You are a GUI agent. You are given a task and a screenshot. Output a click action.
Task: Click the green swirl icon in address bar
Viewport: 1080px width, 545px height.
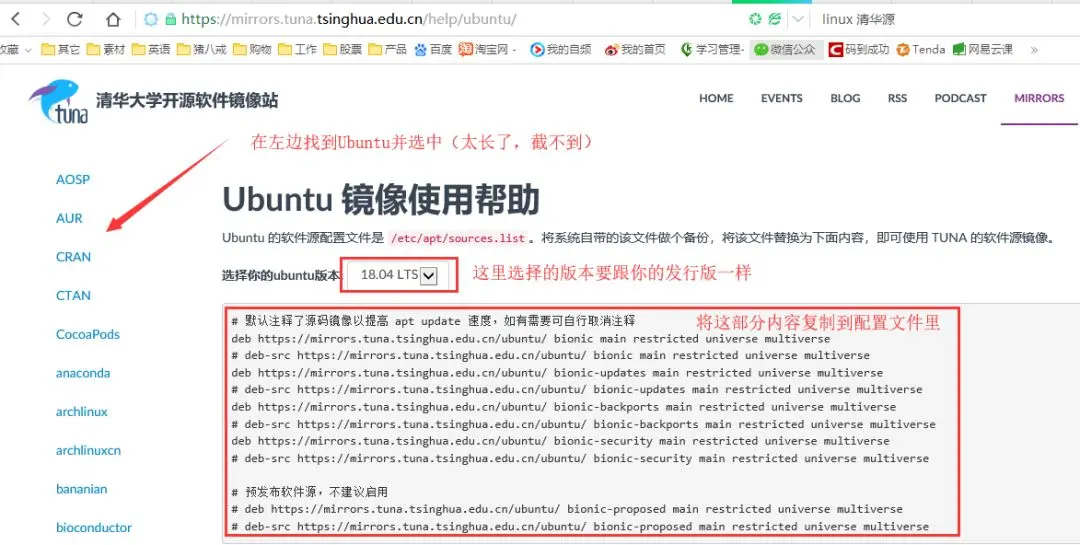point(756,19)
